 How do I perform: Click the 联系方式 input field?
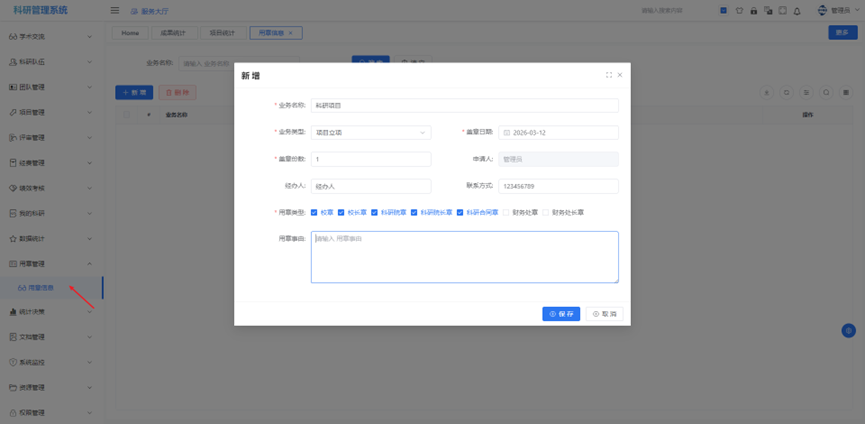click(558, 186)
